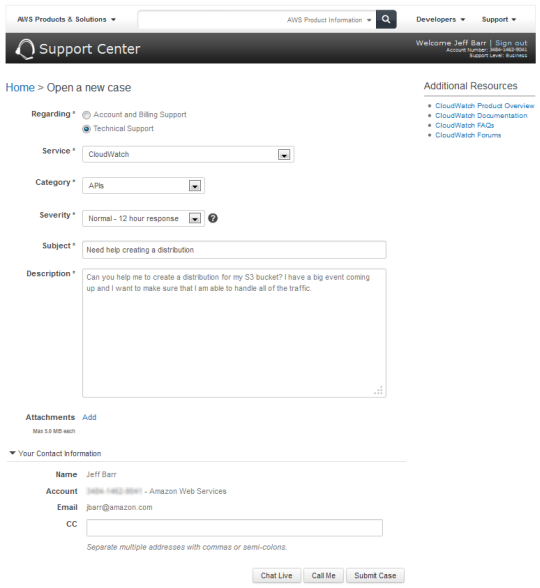This screenshot has width=540, height=588.
Task: Click 'Open a new case' breadcrumb text
Action: click(x=89, y=87)
